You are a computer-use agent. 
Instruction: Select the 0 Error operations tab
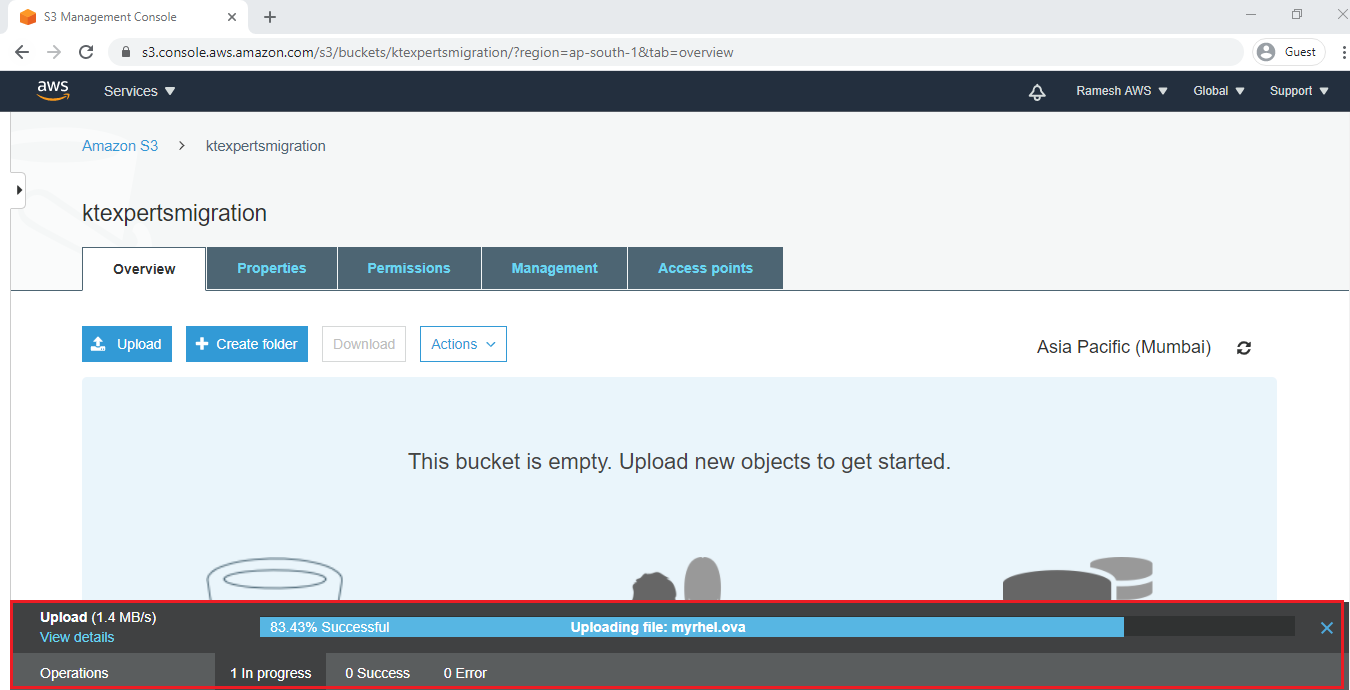click(x=465, y=673)
